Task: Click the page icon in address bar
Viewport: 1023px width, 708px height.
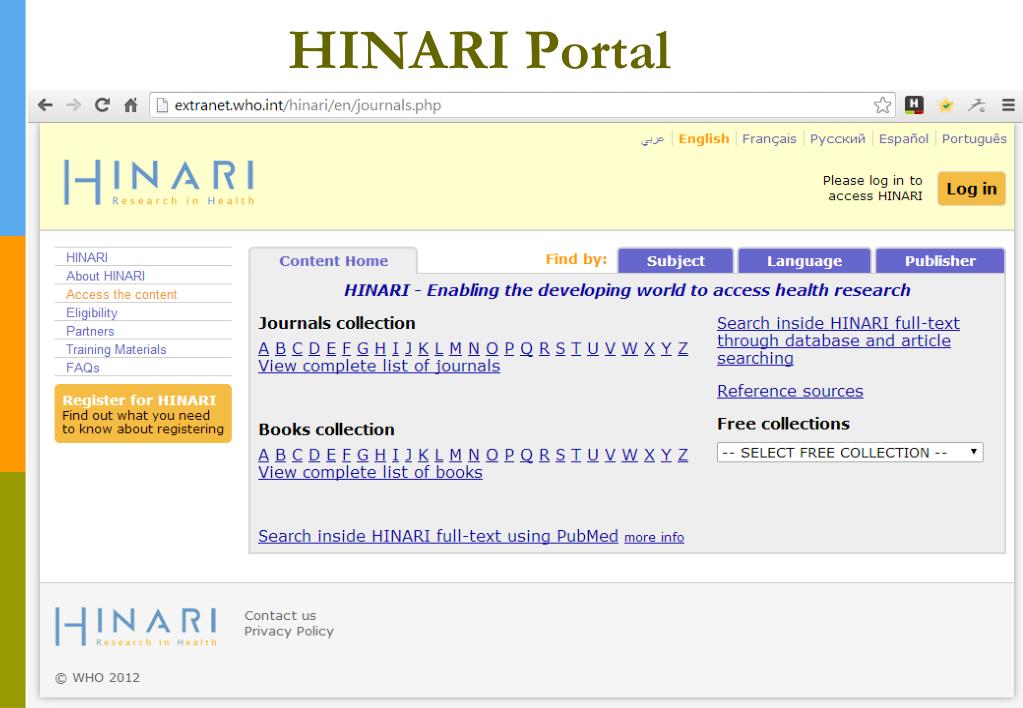Action: 162,105
